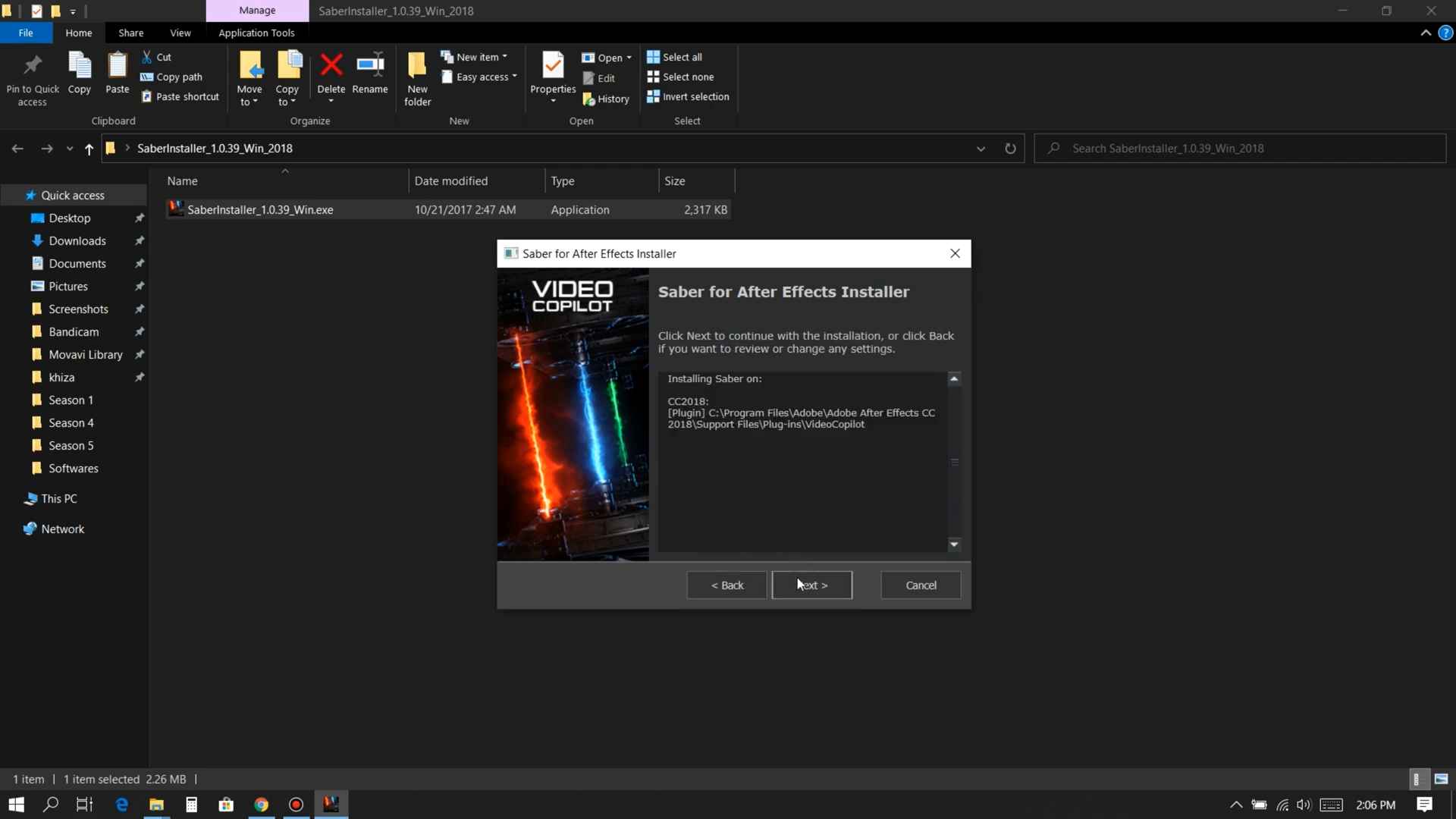Click the Paste clipboard icon

117,67
